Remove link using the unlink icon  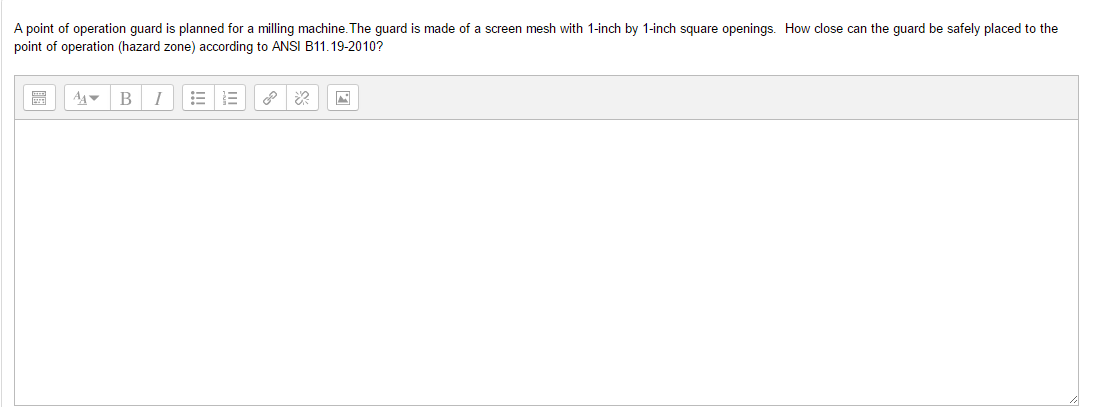coord(302,98)
